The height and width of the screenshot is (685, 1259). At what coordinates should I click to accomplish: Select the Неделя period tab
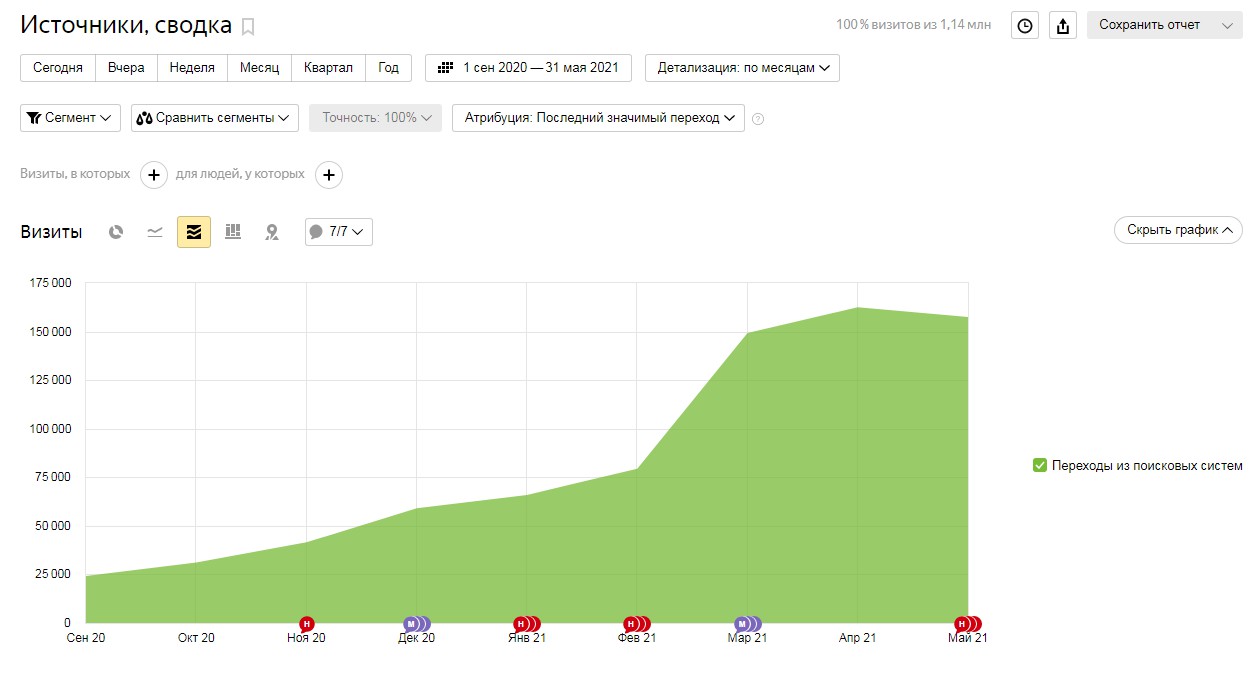pyautogui.click(x=192, y=68)
